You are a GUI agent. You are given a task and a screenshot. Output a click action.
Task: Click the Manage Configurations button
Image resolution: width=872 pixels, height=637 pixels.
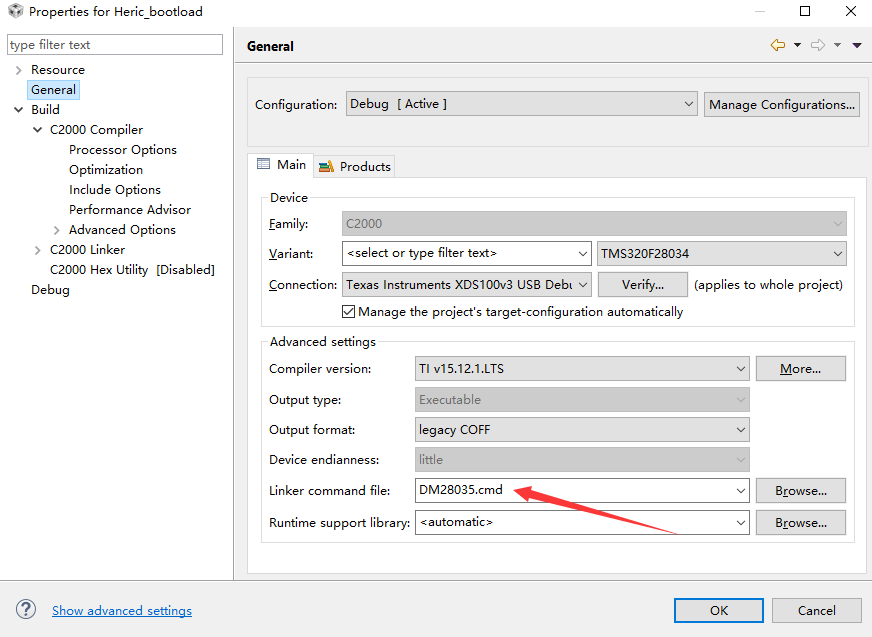coord(782,104)
